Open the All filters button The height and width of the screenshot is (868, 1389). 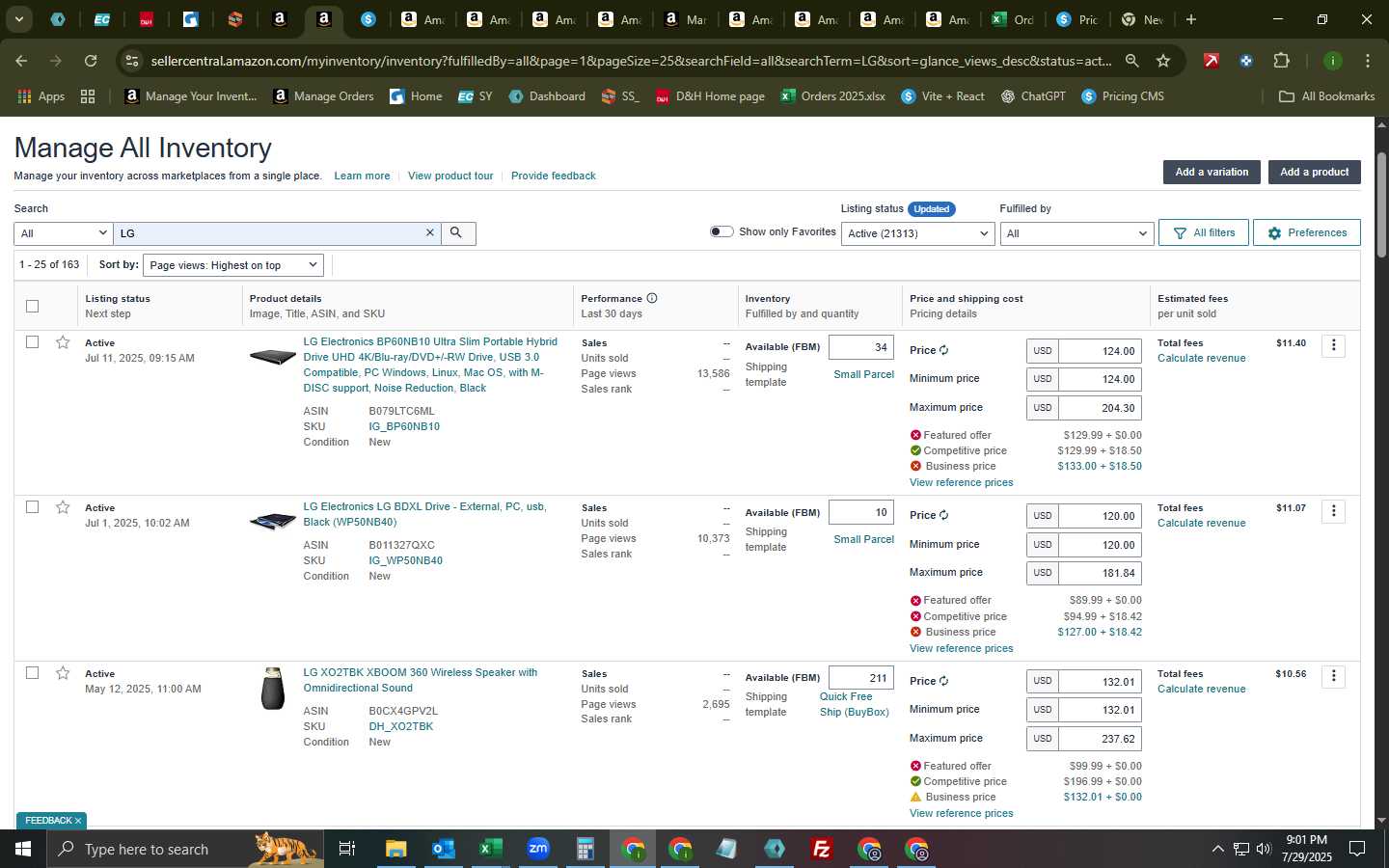point(1204,232)
